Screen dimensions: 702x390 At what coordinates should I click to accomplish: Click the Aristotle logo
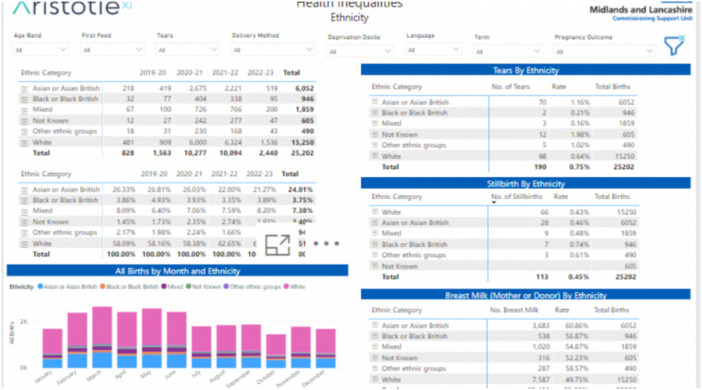[x=72, y=7]
